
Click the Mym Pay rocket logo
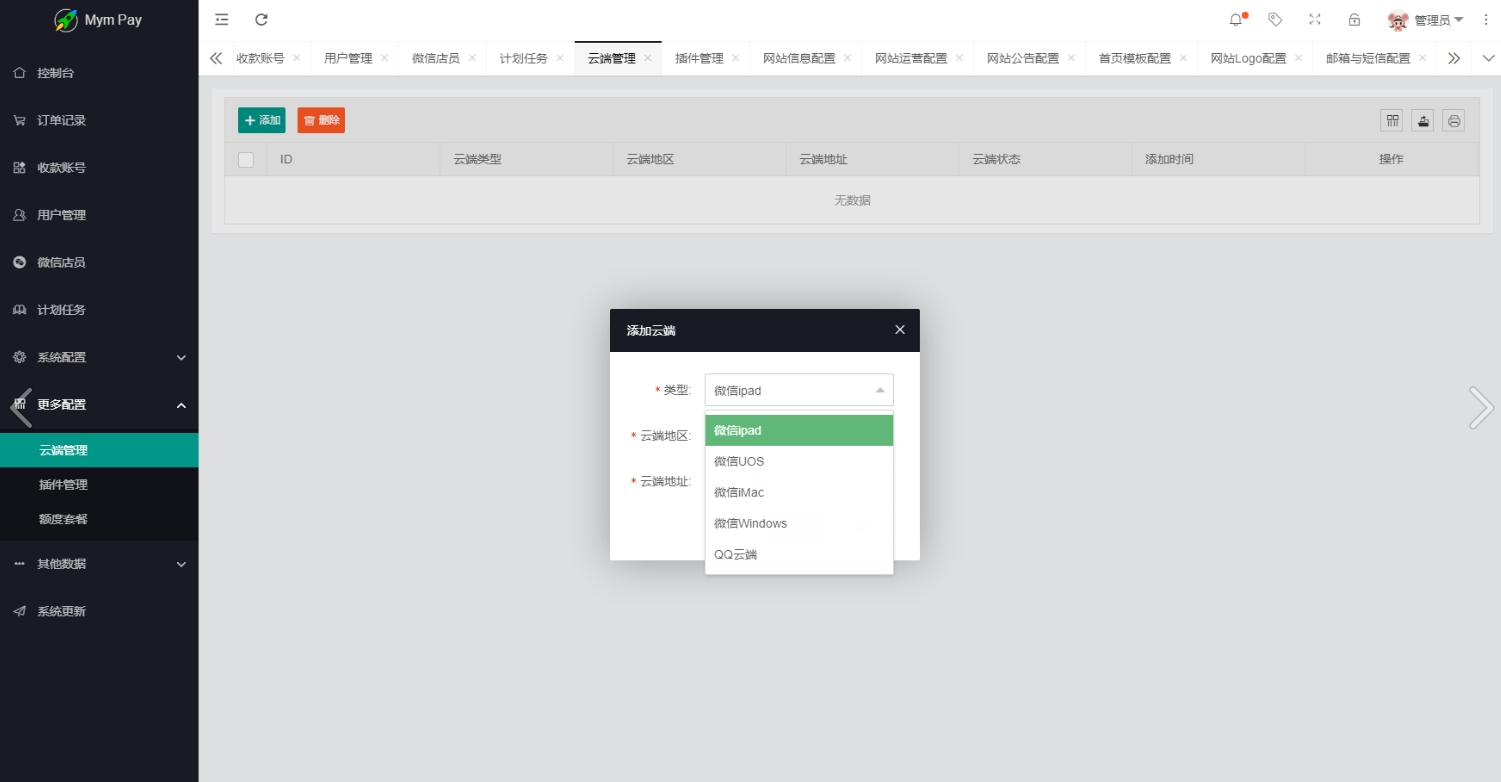[66, 20]
